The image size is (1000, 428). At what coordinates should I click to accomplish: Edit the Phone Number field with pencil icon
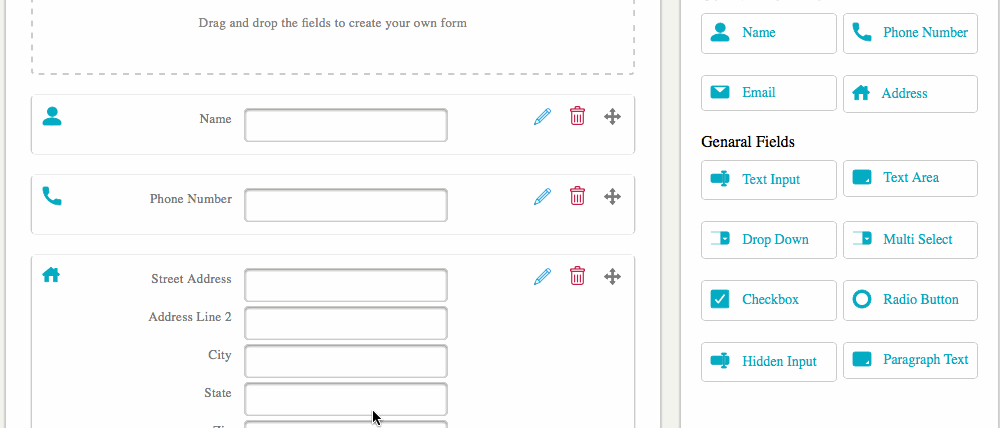point(542,196)
